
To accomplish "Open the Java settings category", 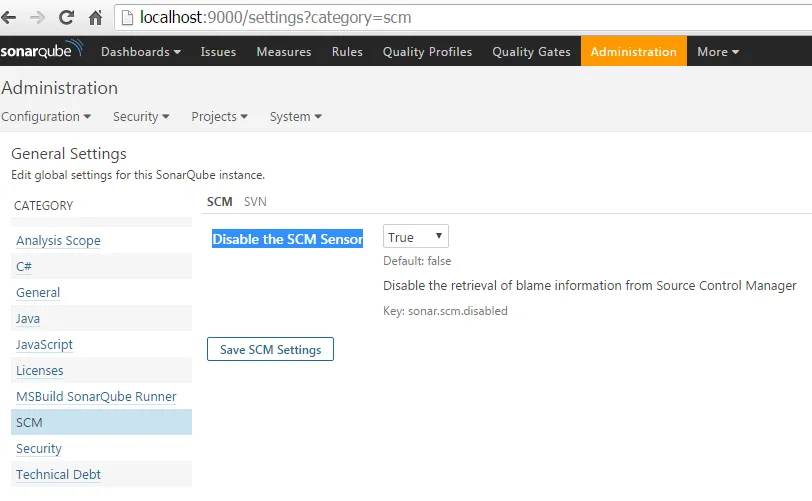I will tap(28, 318).
